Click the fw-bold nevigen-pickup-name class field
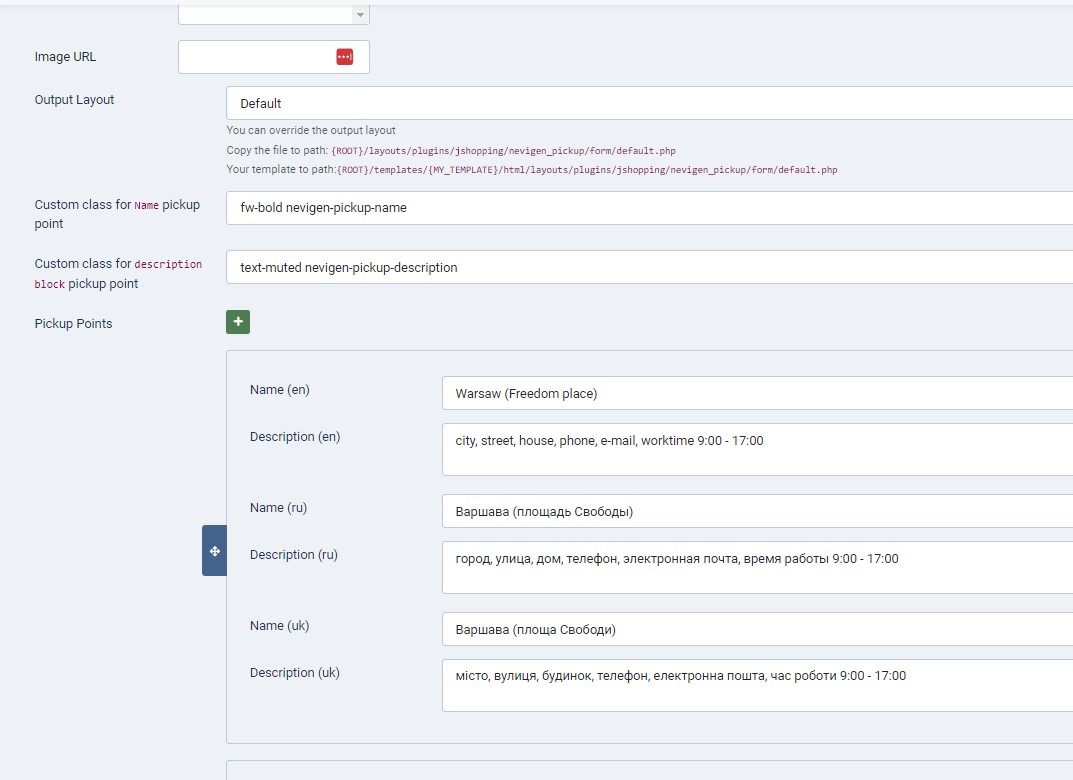This screenshot has height=780, width=1073. coord(650,208)
